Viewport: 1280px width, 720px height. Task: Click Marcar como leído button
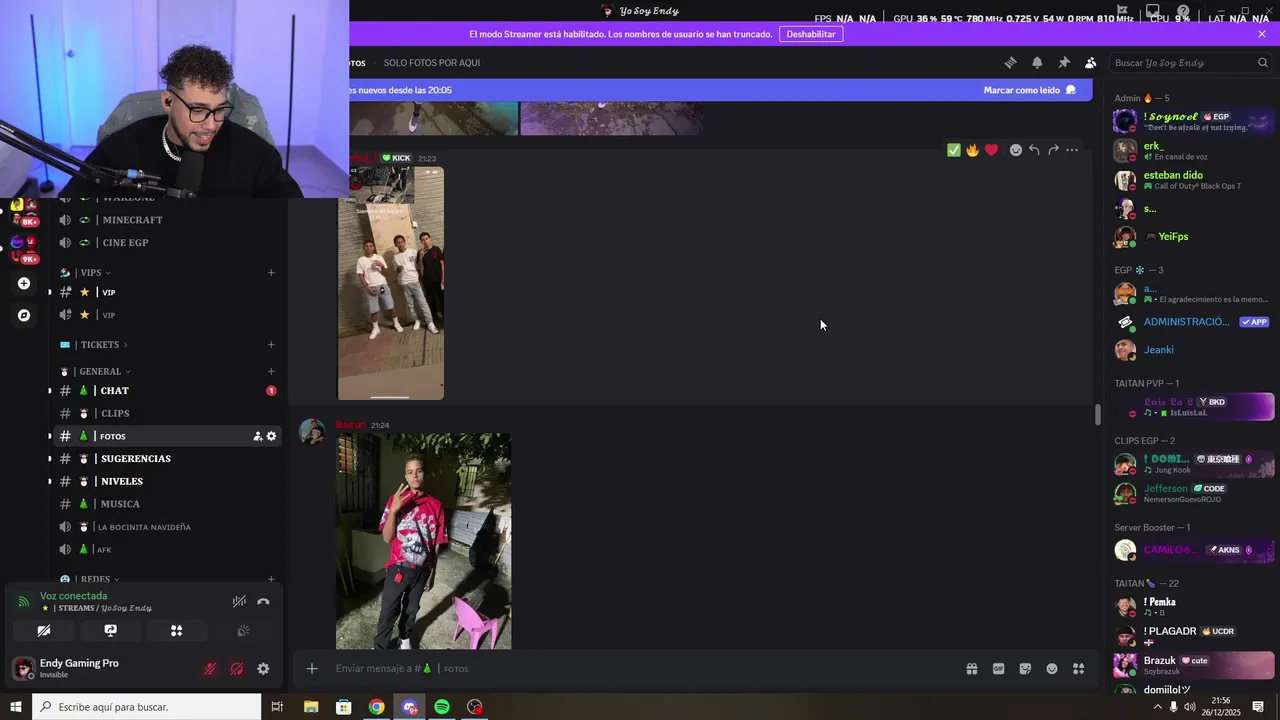tap(1029, 90)
